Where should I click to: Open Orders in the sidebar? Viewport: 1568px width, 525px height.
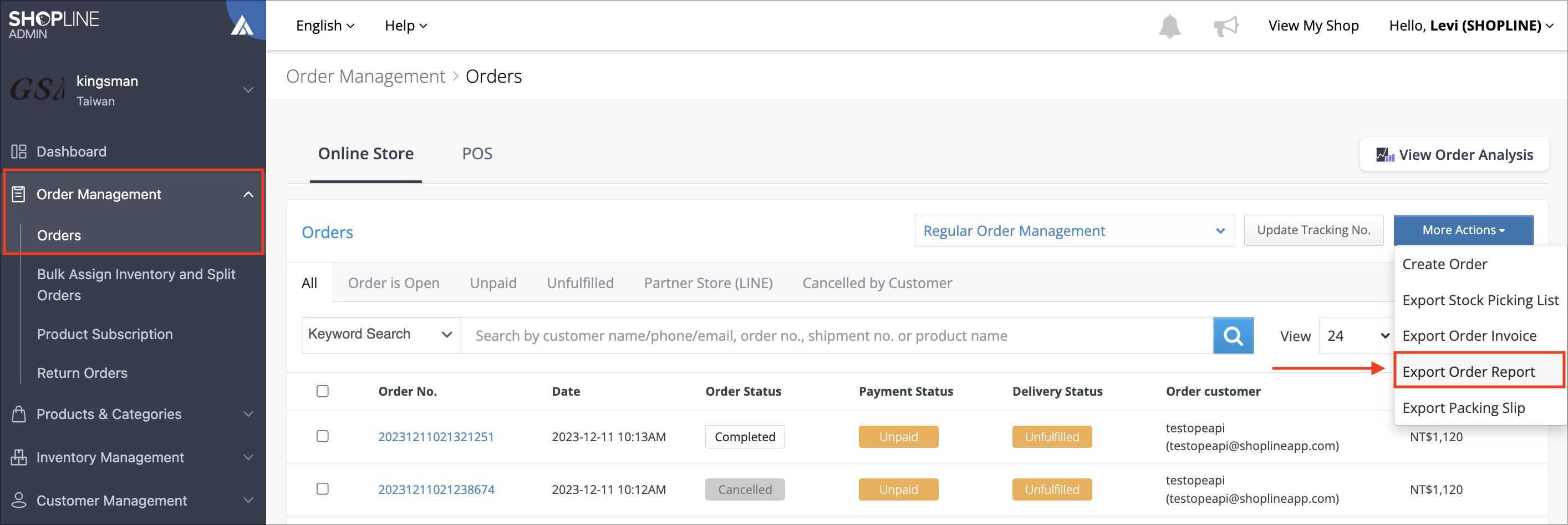(59, 235)
